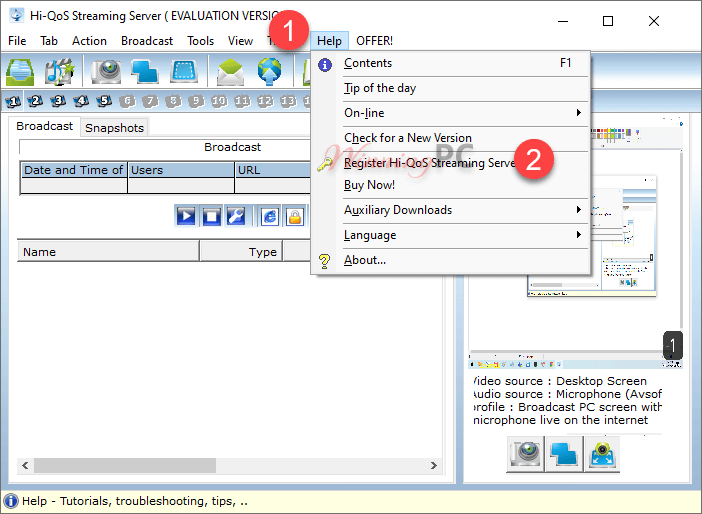Close the open Help menu
This screenshot has height=514, width=702.
(329, 41)
